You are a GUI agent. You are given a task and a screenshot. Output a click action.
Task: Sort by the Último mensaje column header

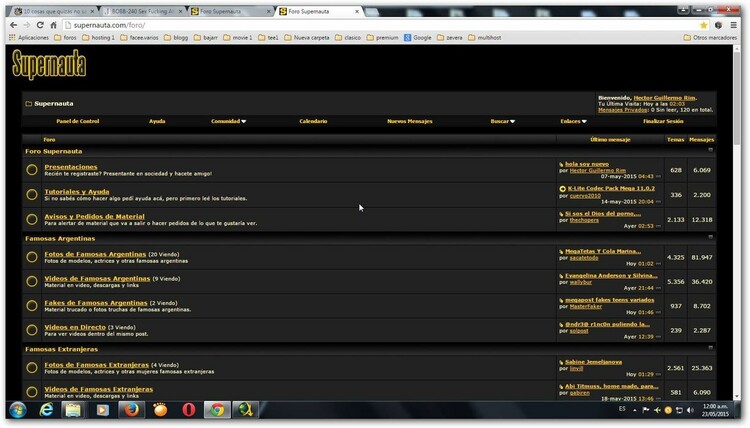click(610, 140)
